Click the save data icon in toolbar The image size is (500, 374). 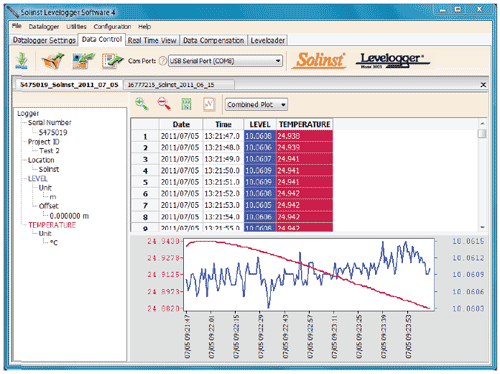pyautogui.click(x=83, y=61)
